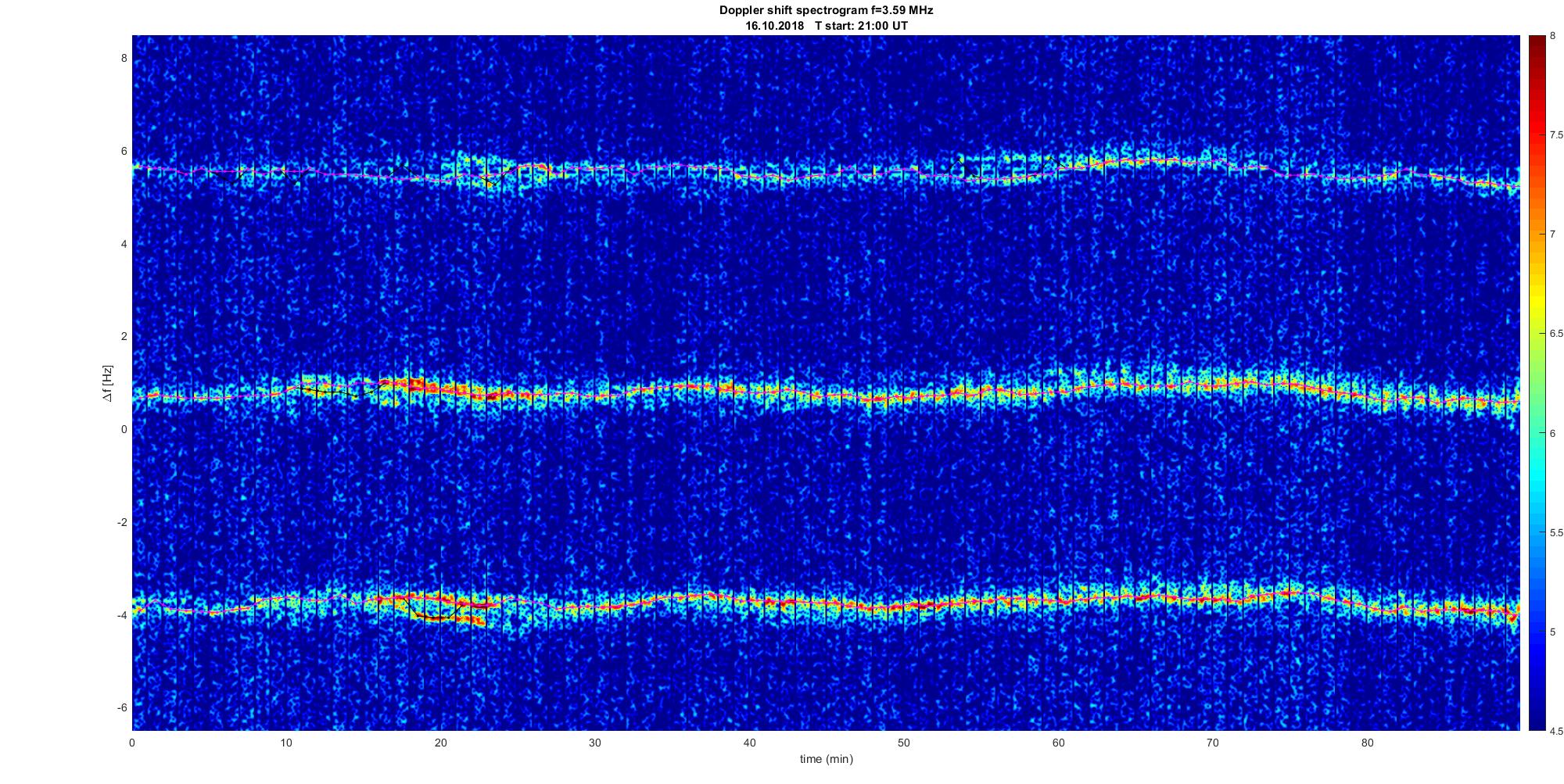Click the x-axis tick label 40
This screenshot has height=784, width=1564.
(749, 743)
